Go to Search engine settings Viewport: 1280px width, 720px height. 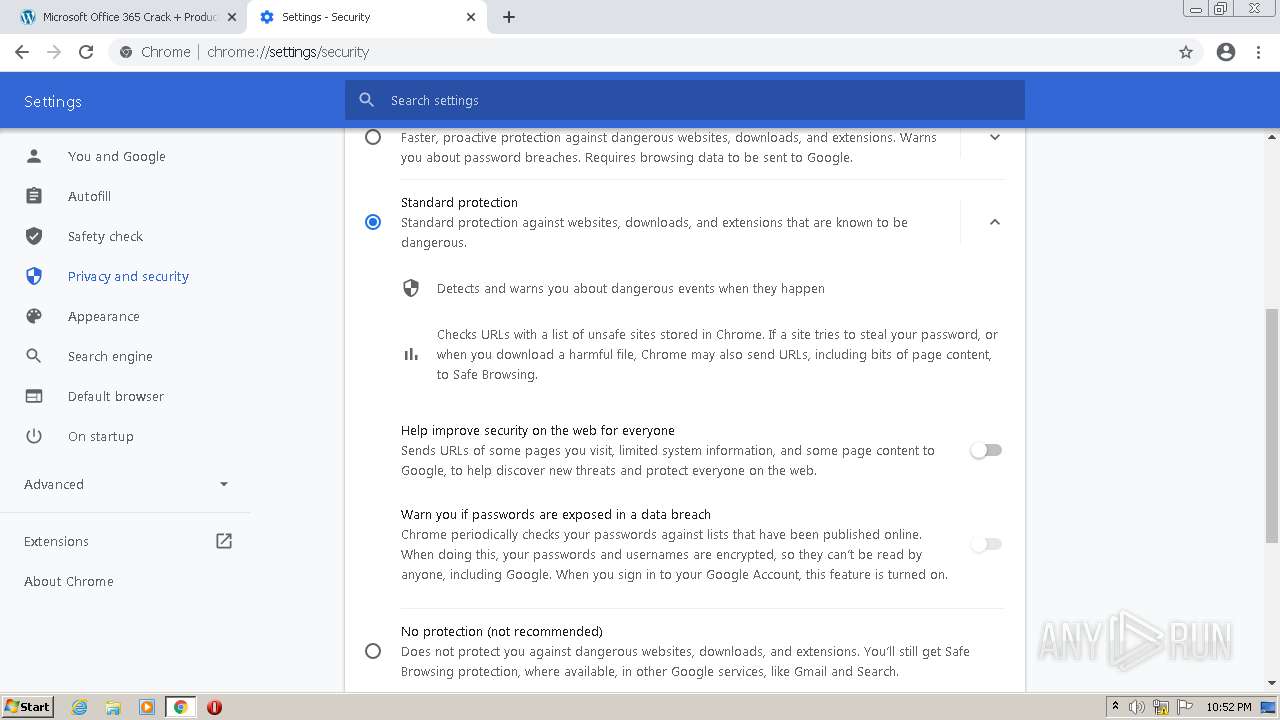point(110,356)
